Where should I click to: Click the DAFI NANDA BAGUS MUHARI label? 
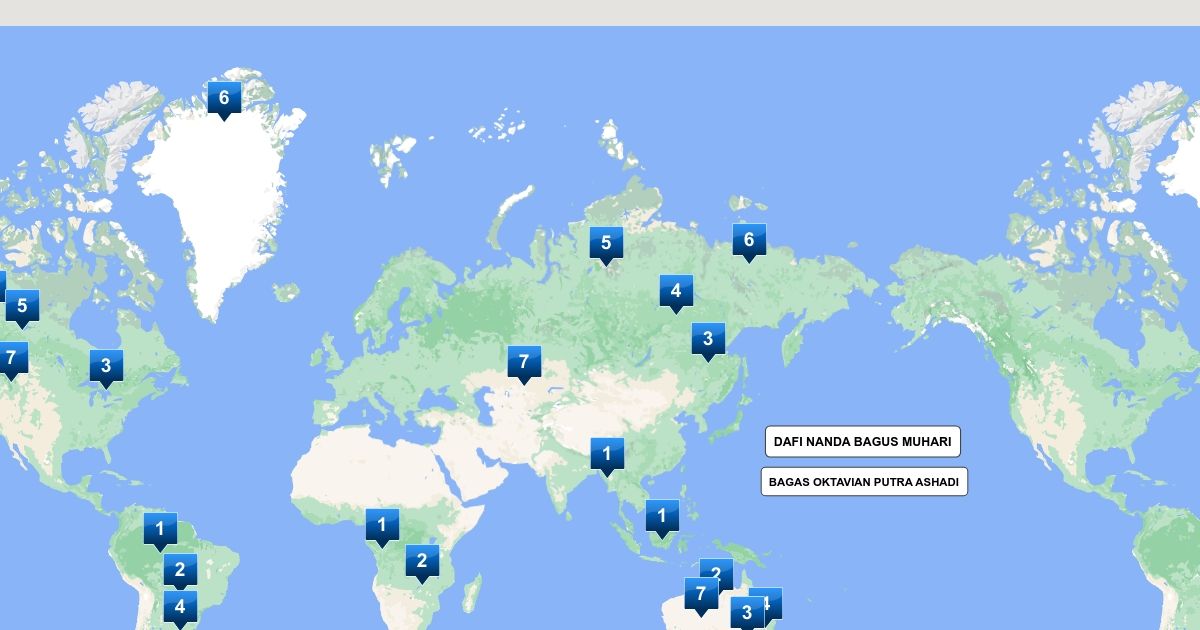click(863, 442)
